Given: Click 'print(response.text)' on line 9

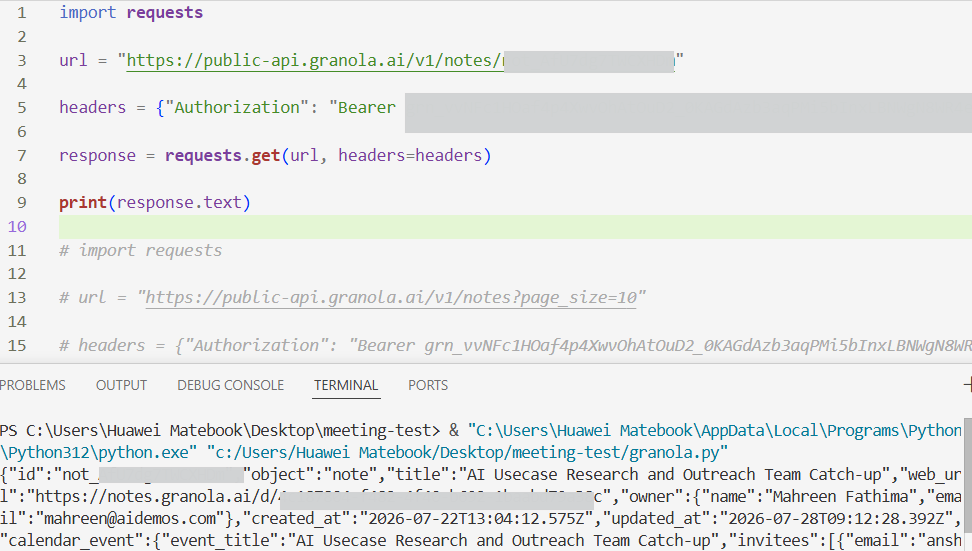Looking at the screenshot, I should [154, 203].
